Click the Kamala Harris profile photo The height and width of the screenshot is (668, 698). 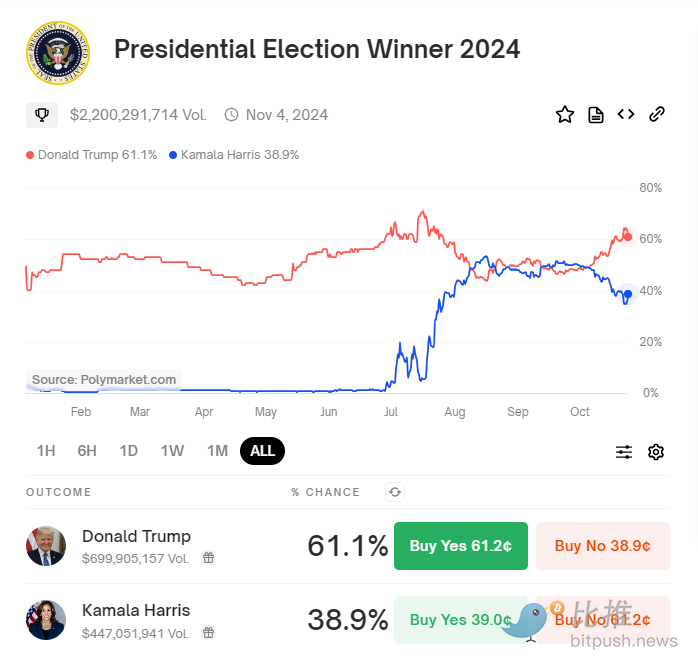coord(46,620)
